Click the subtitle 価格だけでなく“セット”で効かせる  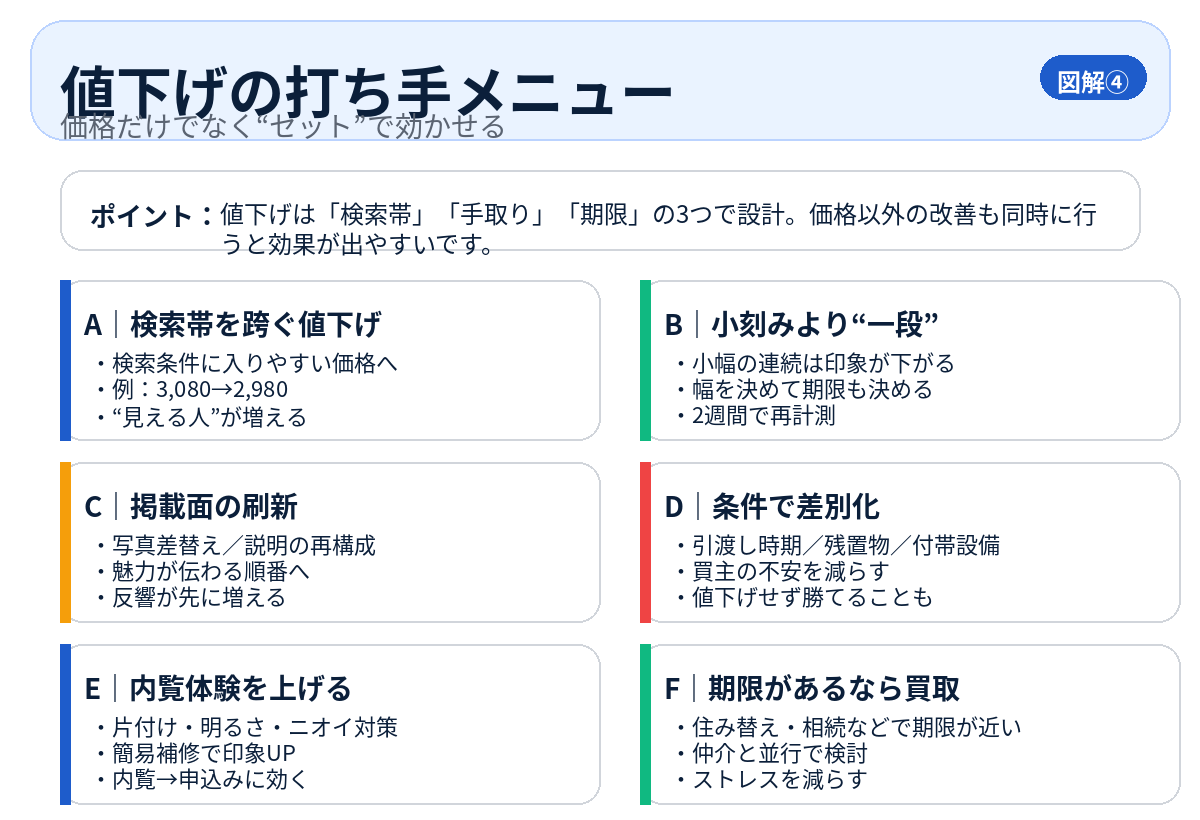(283, 127)
